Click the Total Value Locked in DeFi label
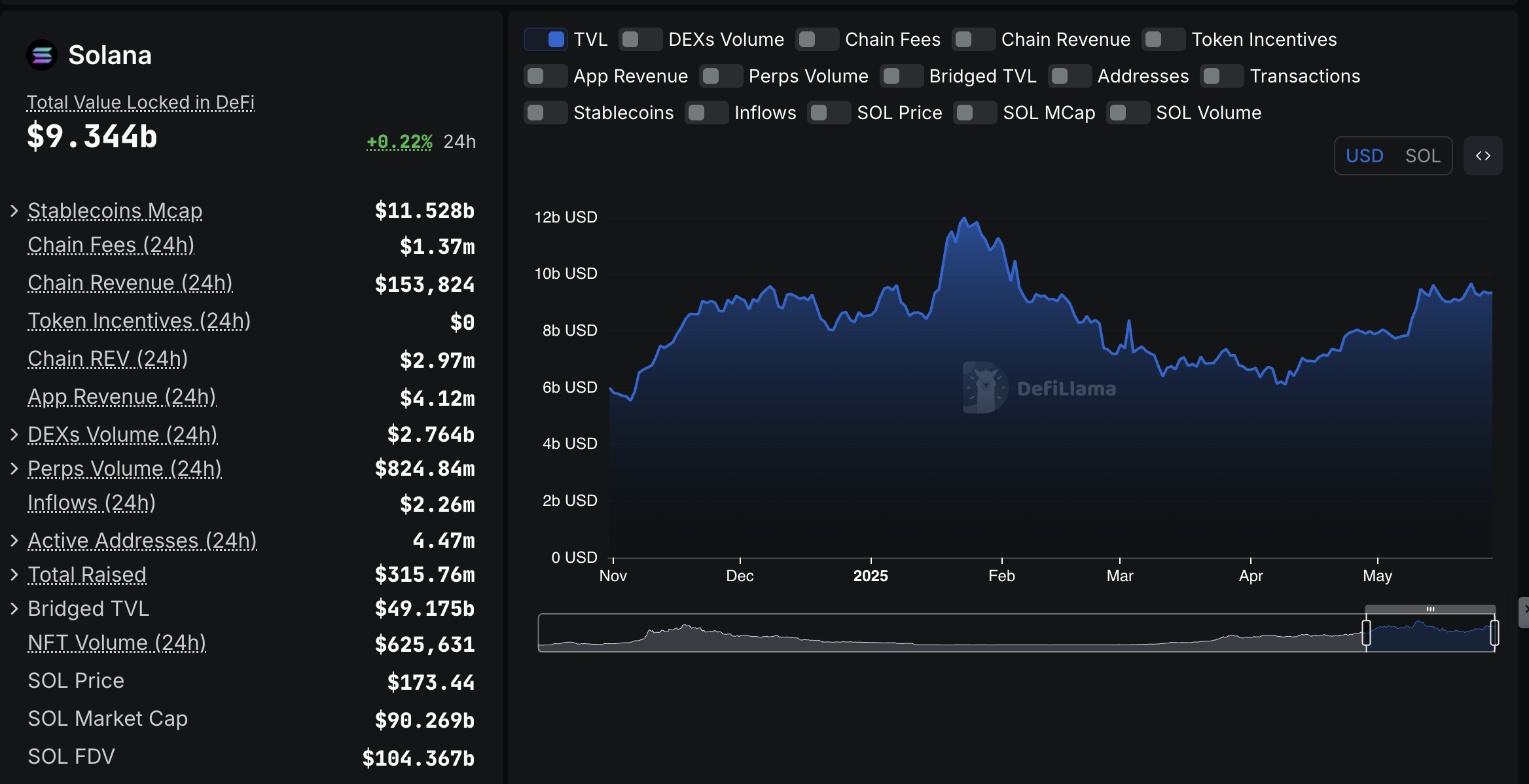 [140, 102]
